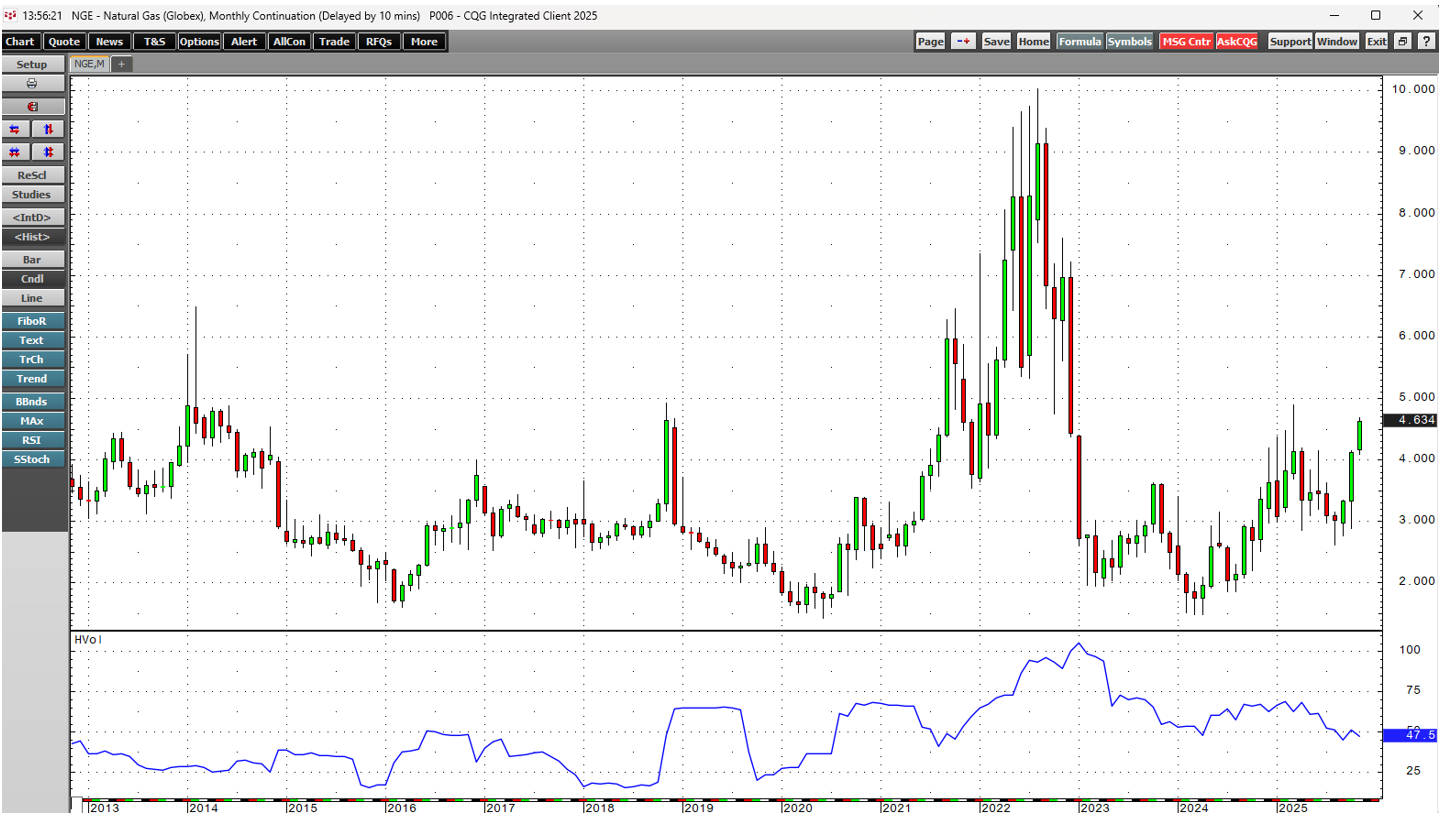Open the Page menu
Image resolution: width=1441 pixels, height=814 pixels.
tap(930, 41)
